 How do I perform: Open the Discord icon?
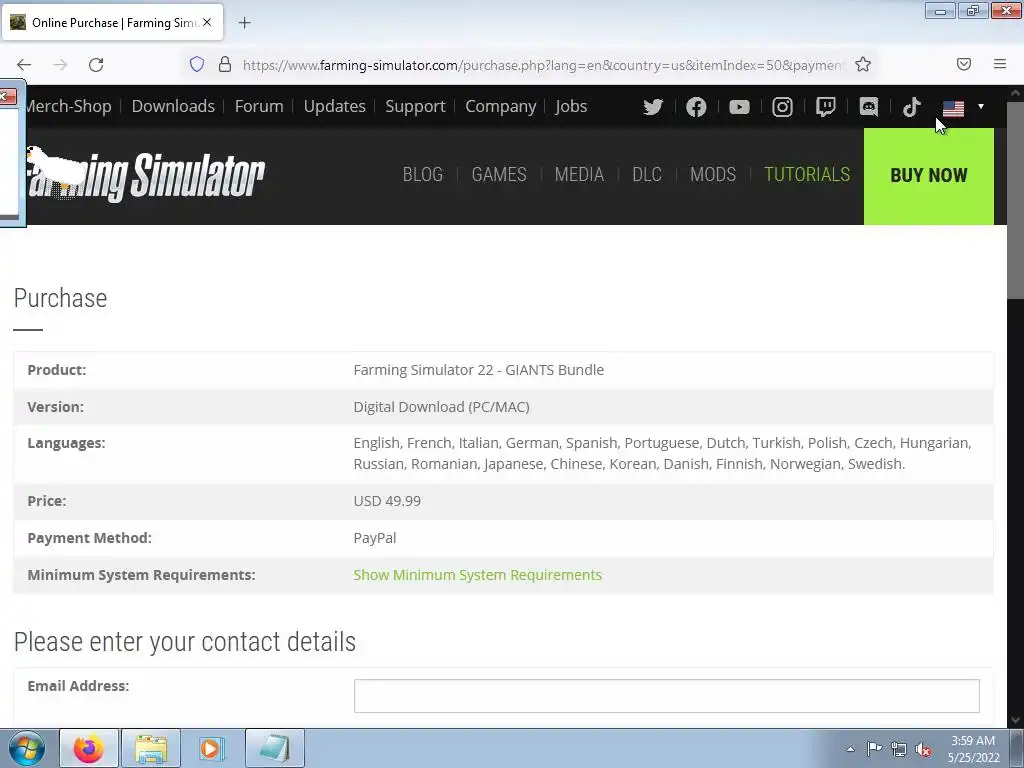869,106
